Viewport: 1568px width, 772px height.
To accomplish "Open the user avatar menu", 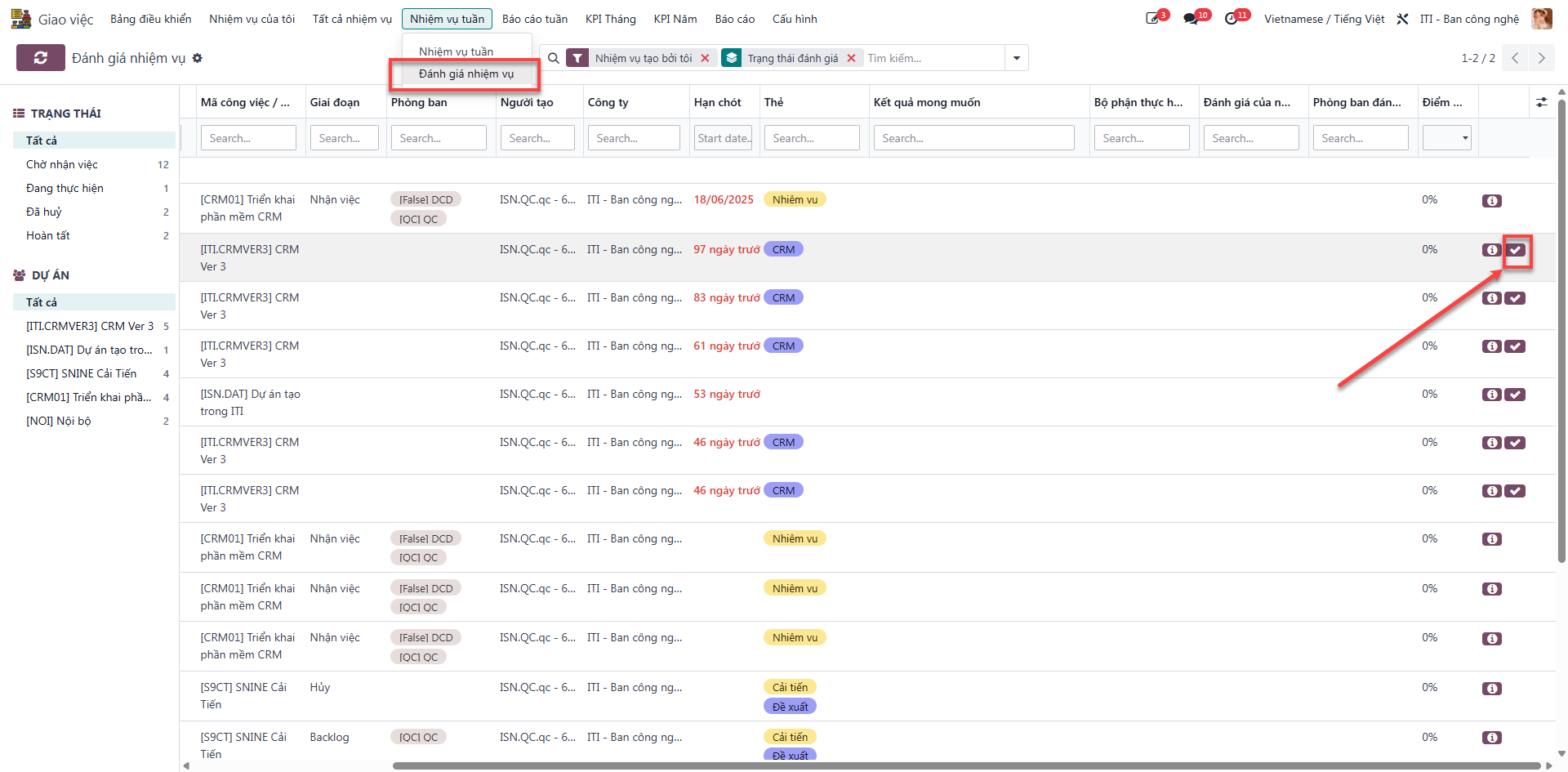I will (x=1542, y=18).
